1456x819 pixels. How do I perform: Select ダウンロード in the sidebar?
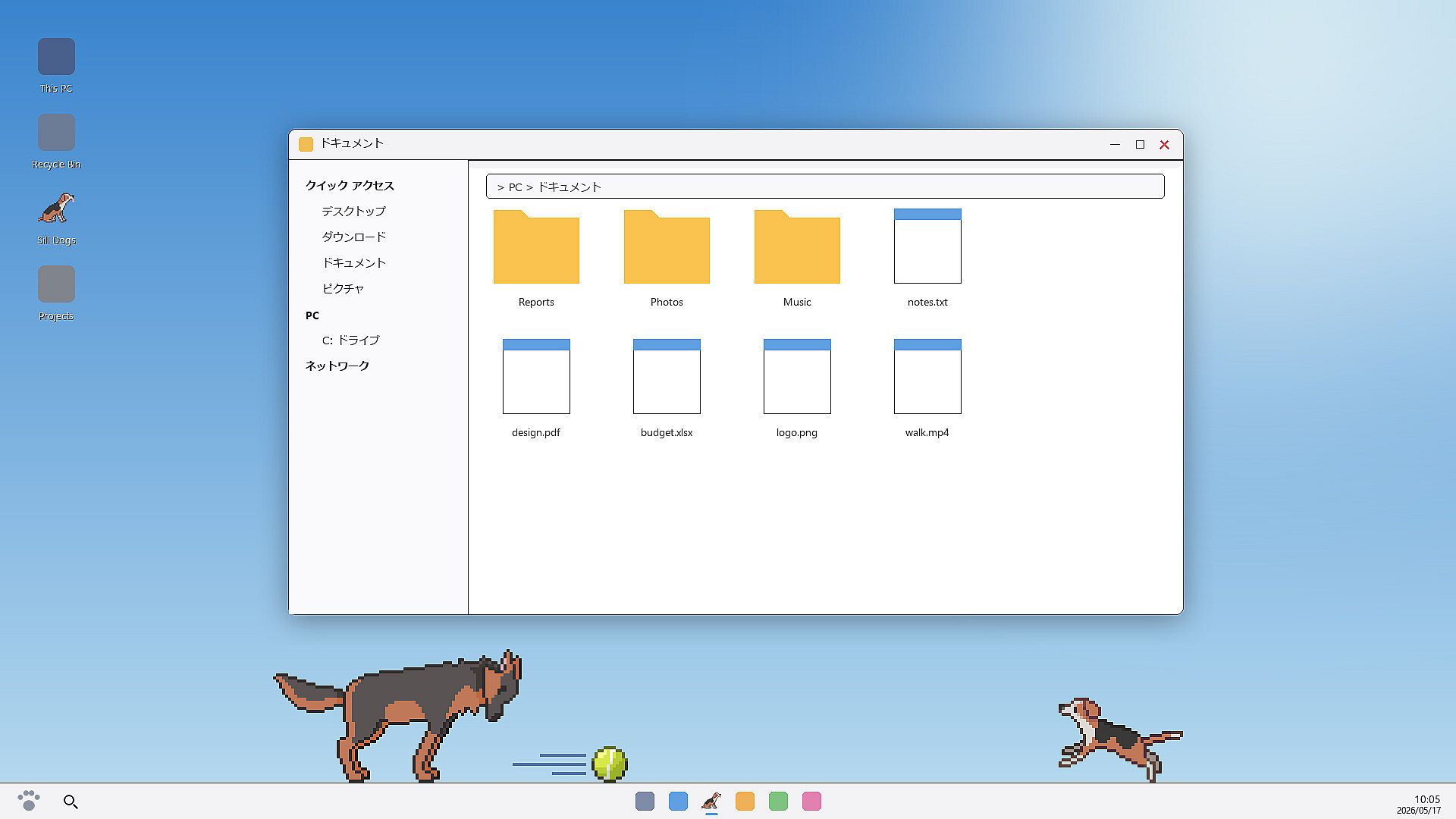tap(353, 237)
